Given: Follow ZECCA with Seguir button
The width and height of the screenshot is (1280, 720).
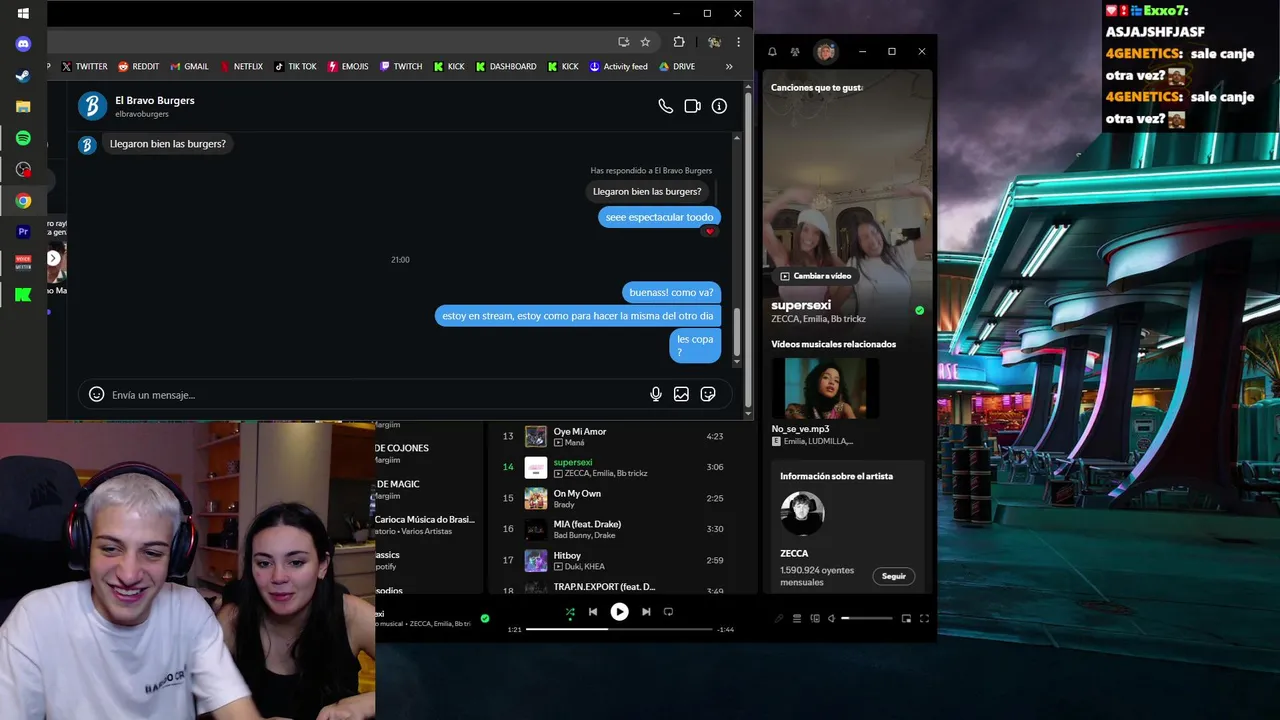Looking at the screenshot, I should [x=894, y=576].
